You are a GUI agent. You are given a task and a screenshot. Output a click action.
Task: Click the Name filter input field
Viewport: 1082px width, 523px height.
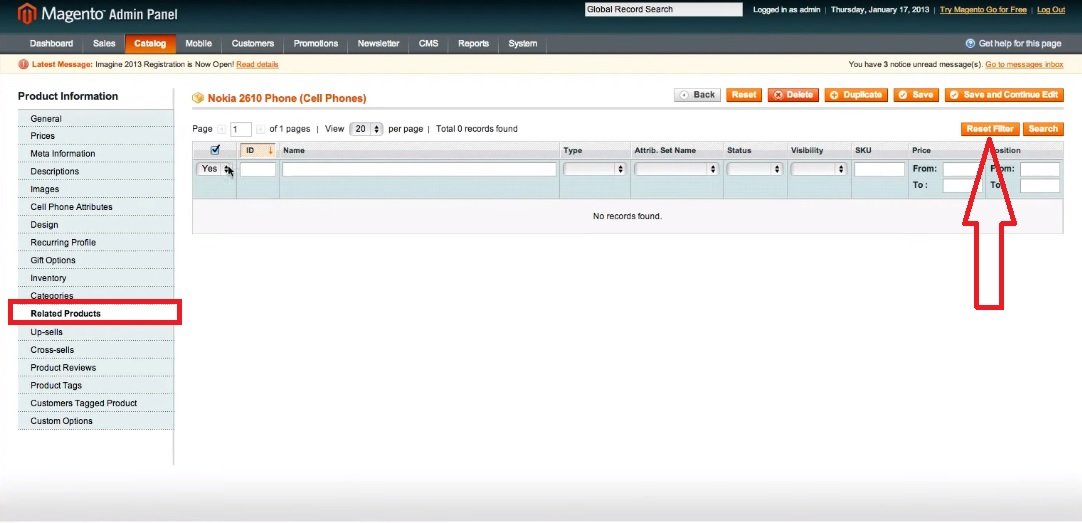pyautogui.click(x=420, y=170)
